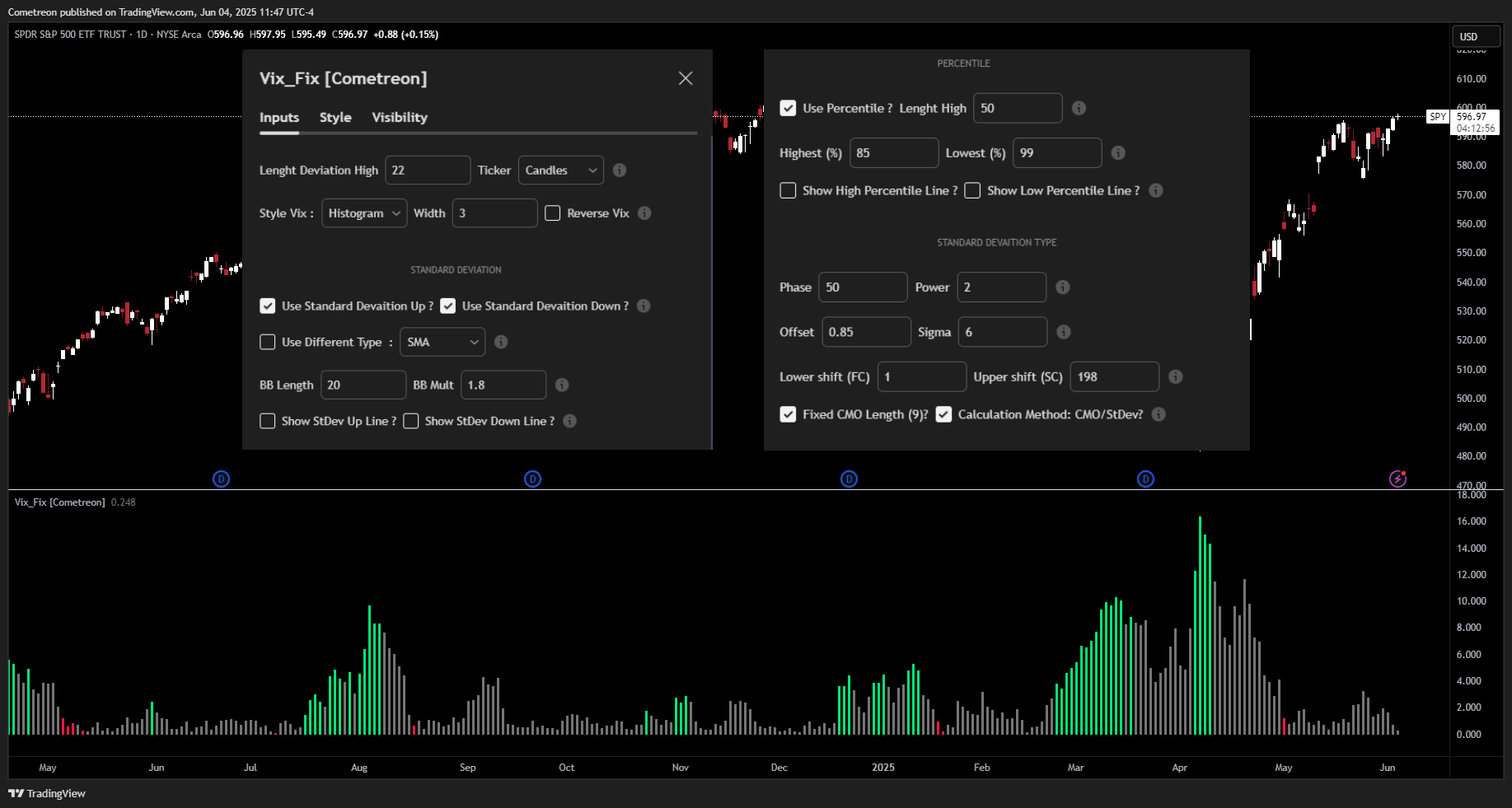Click info icon next to Lowest (%)
This screenshot has width=1512, height=808.
(1118, 152)
